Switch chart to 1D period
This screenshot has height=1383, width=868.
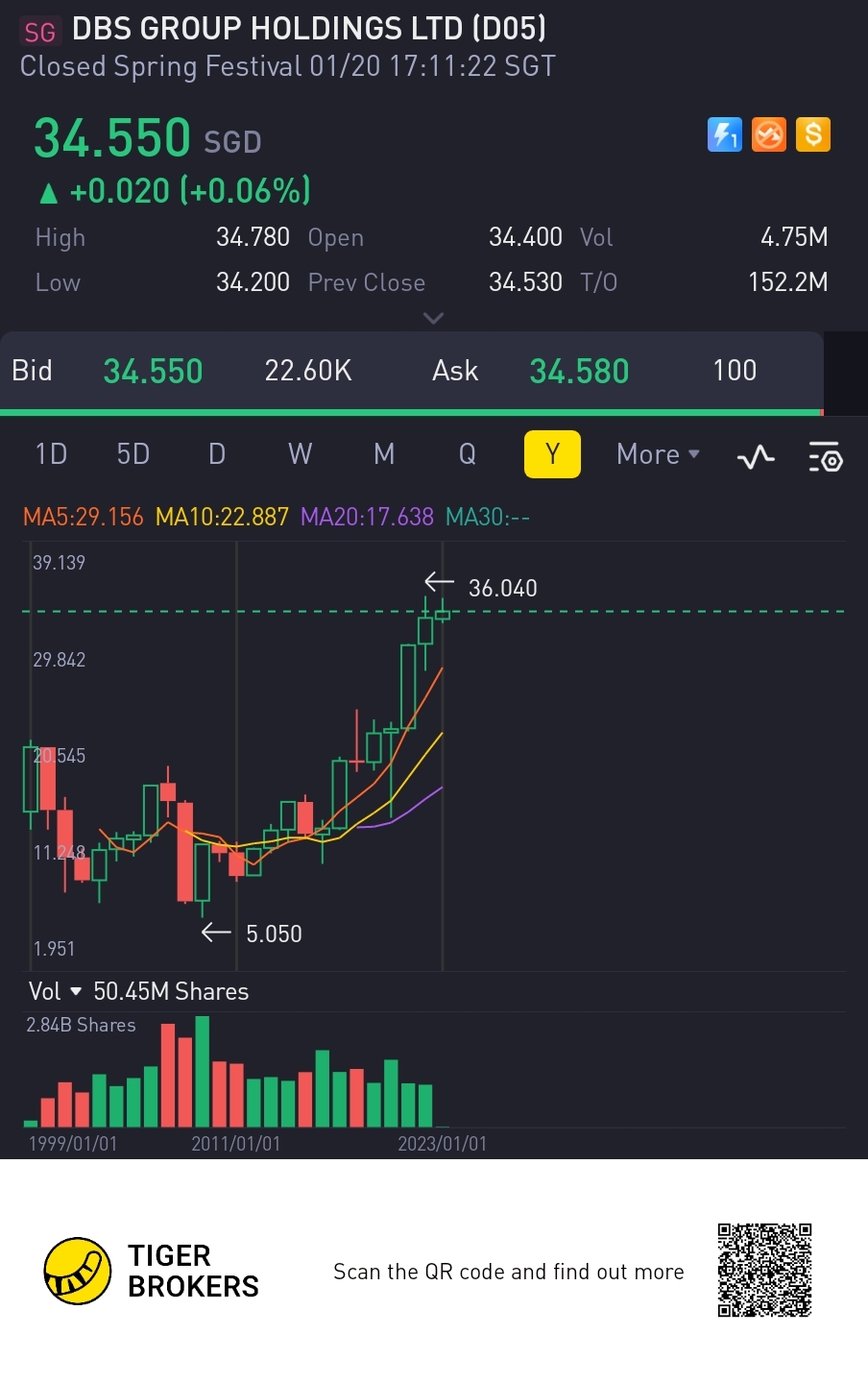click(x=51, y=454)
